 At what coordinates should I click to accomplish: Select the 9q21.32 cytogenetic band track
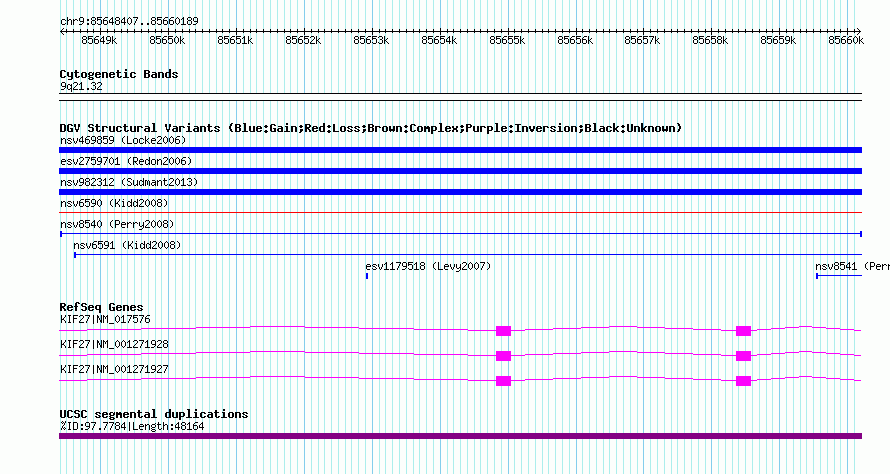[x=460, y=97]
